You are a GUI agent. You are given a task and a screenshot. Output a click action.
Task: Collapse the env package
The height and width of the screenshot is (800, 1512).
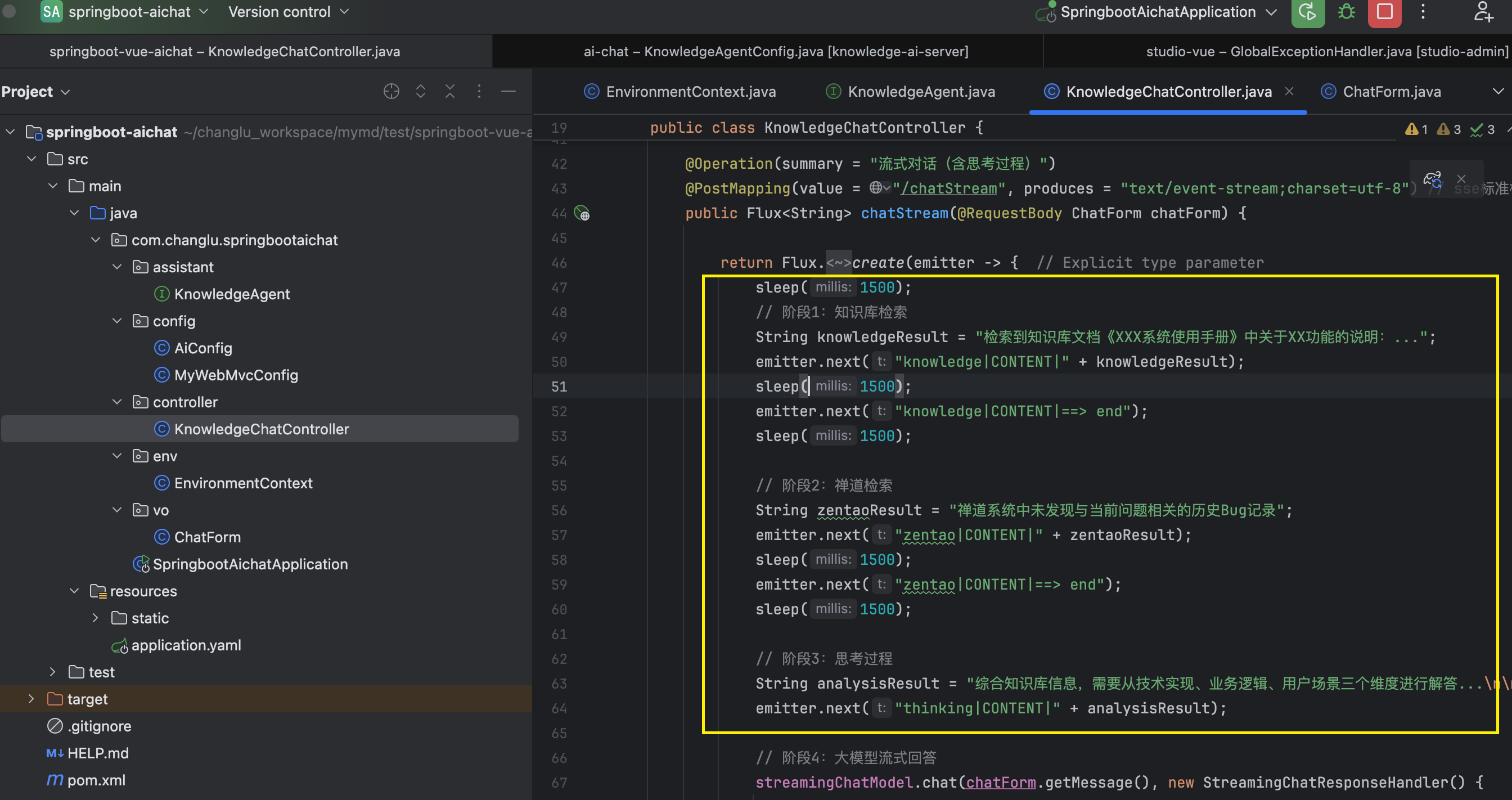tap(117, 456)
